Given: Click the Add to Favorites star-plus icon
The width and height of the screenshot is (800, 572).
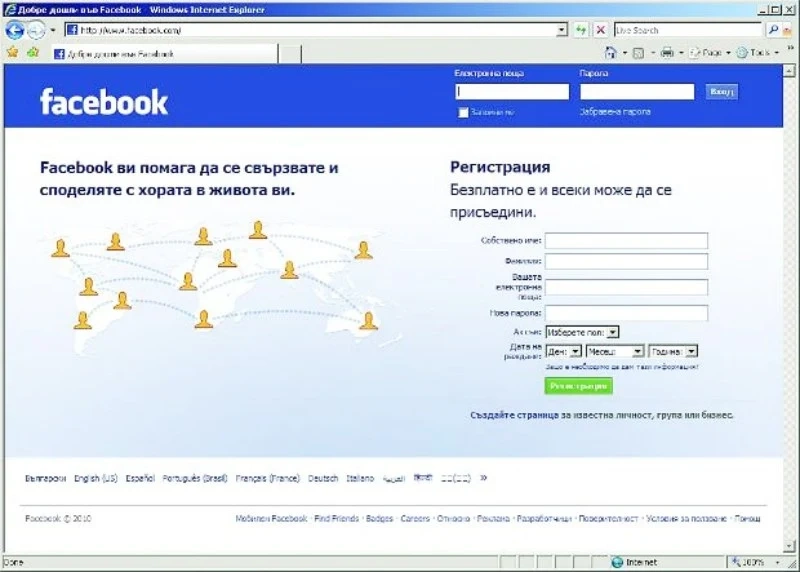Looking at the screenshot, I should 33,52.
